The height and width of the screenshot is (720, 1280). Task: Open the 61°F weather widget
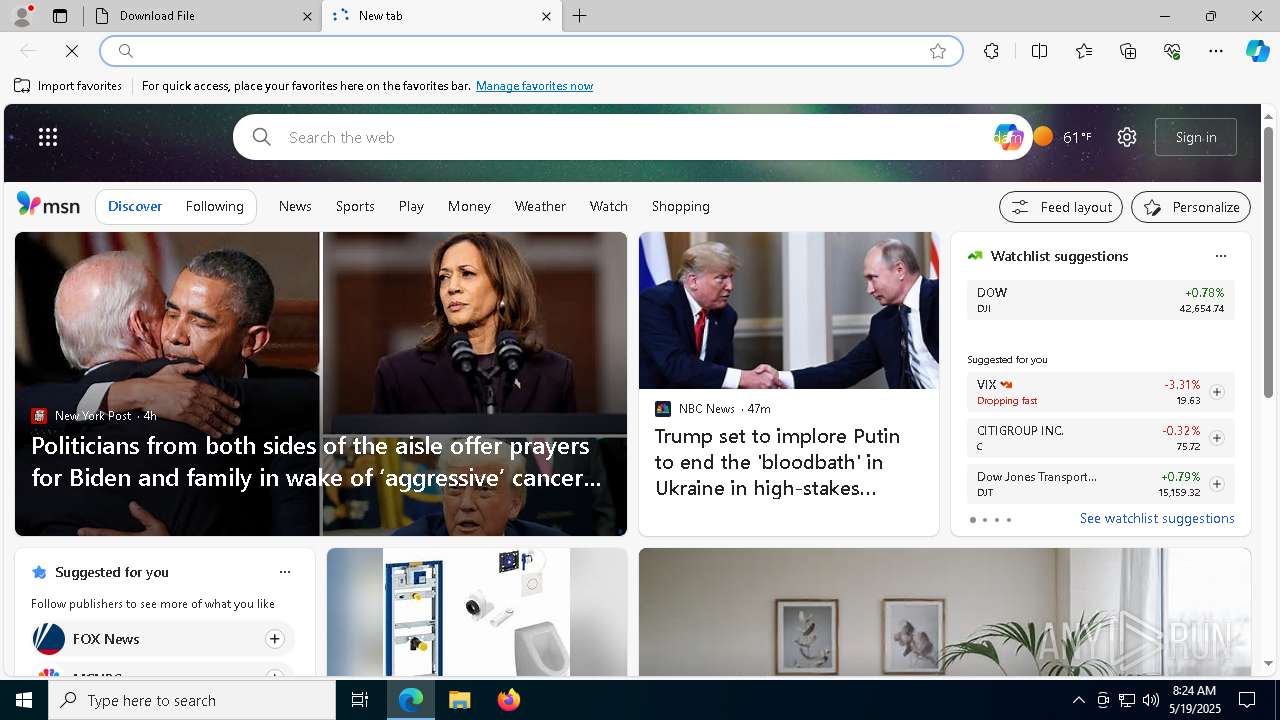(x=1063, y=137)
